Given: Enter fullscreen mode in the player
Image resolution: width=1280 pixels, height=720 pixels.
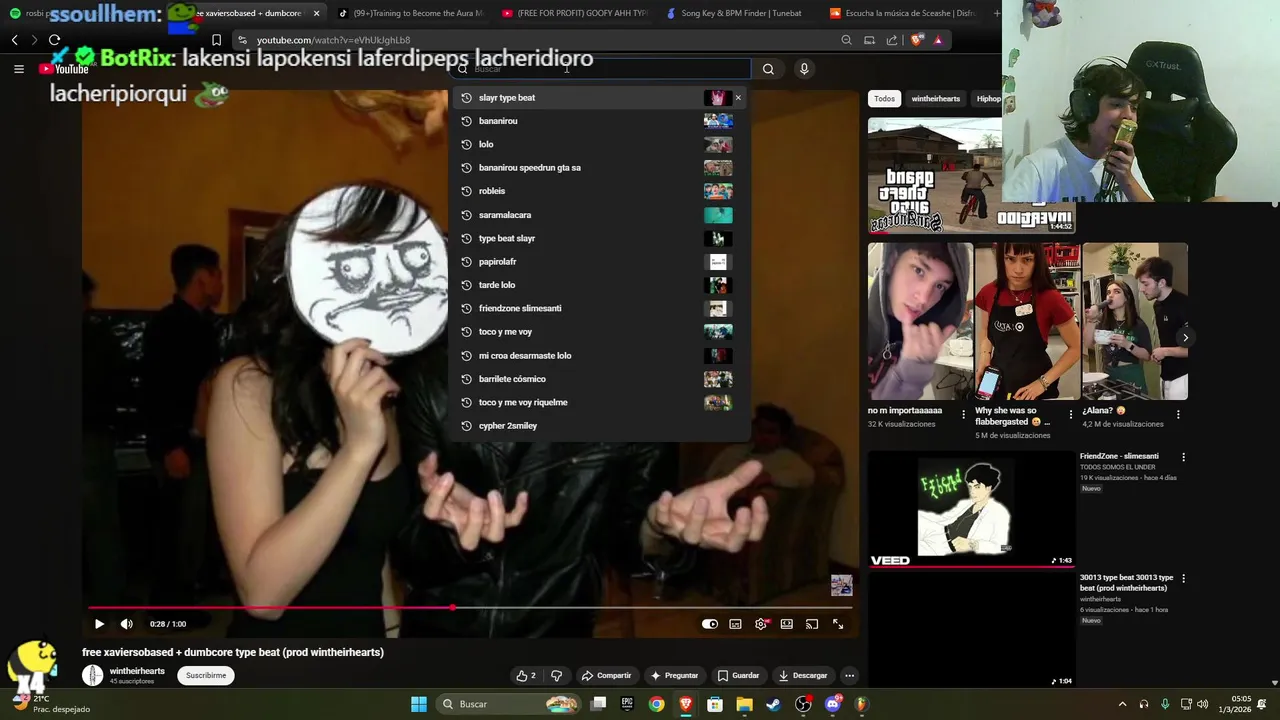Looking at the screenshot, I should point(838,624).
